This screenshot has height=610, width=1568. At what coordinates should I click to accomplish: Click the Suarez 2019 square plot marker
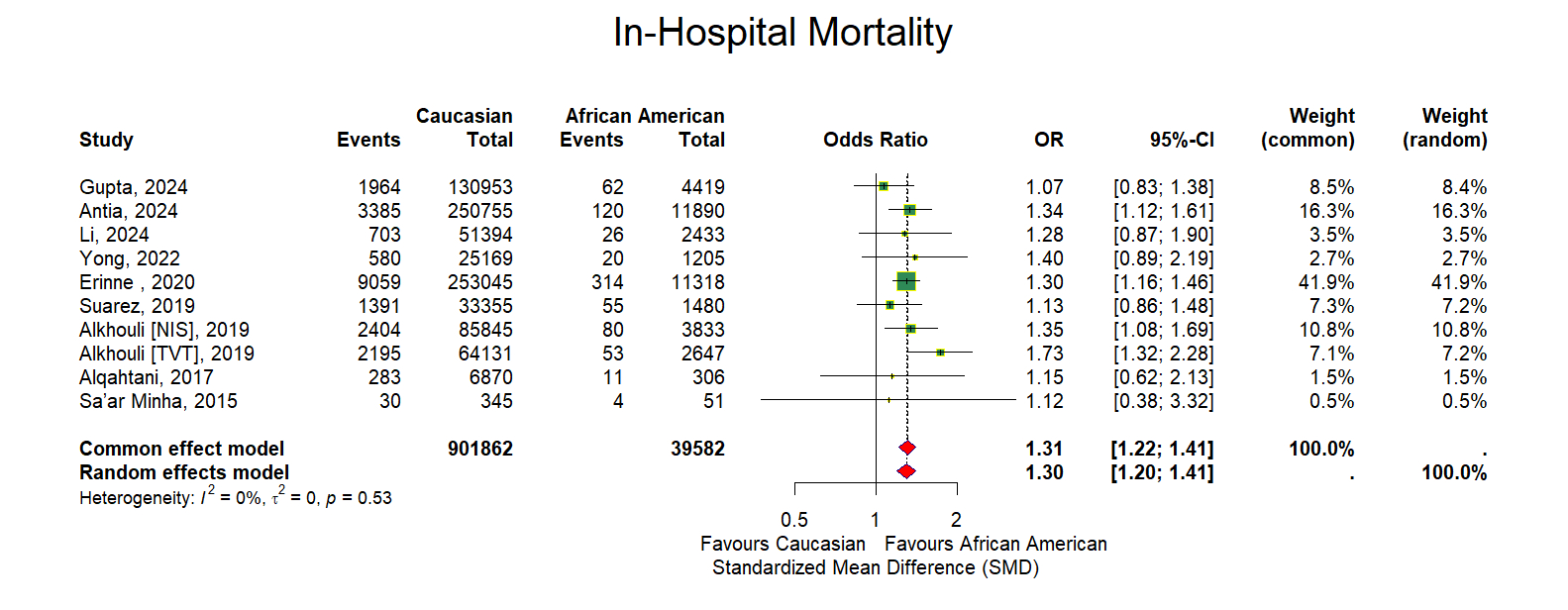(889, 305)
